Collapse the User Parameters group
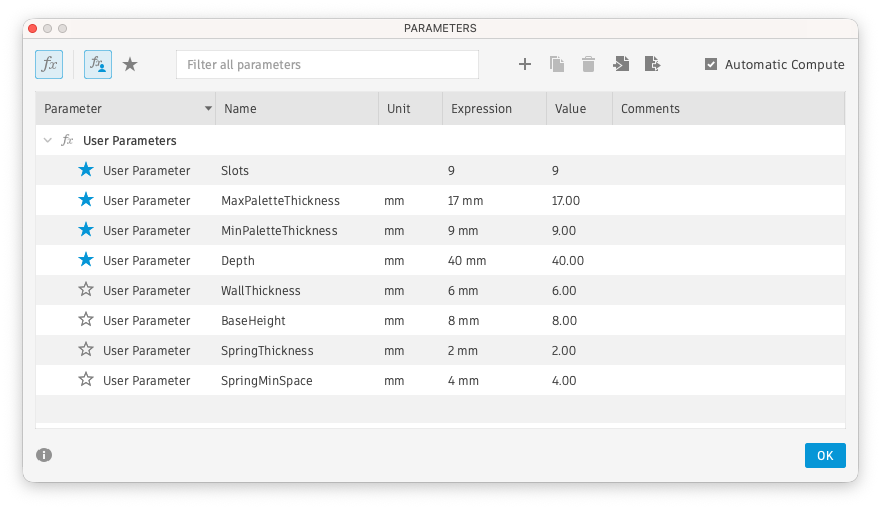Image resolution: width=881 pixels, height=509 pixels. click(x=46, y=141)
